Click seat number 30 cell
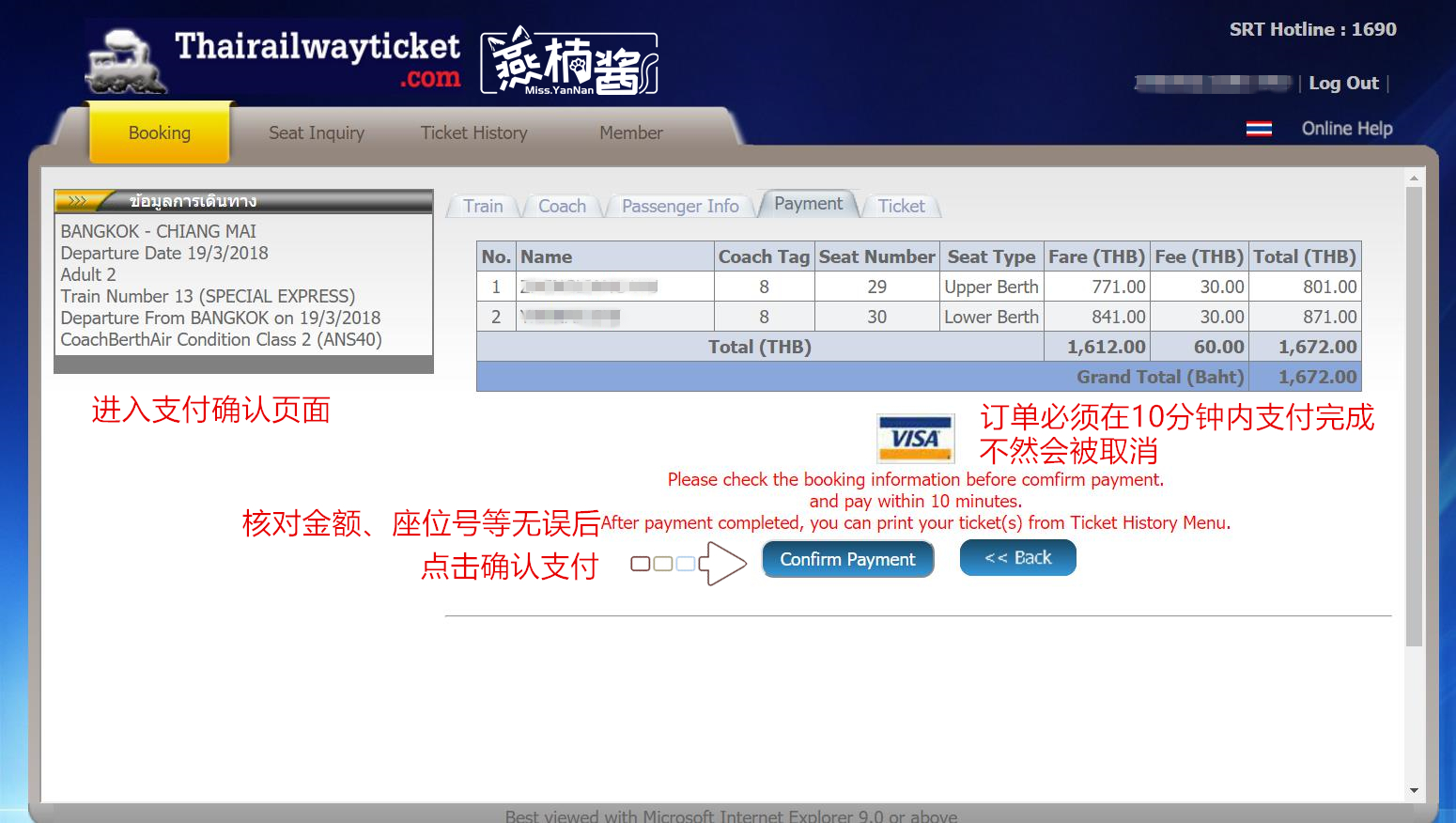The height and width of the screenshot is (823, 1456). pyautogui.click(x=876, y=317)
